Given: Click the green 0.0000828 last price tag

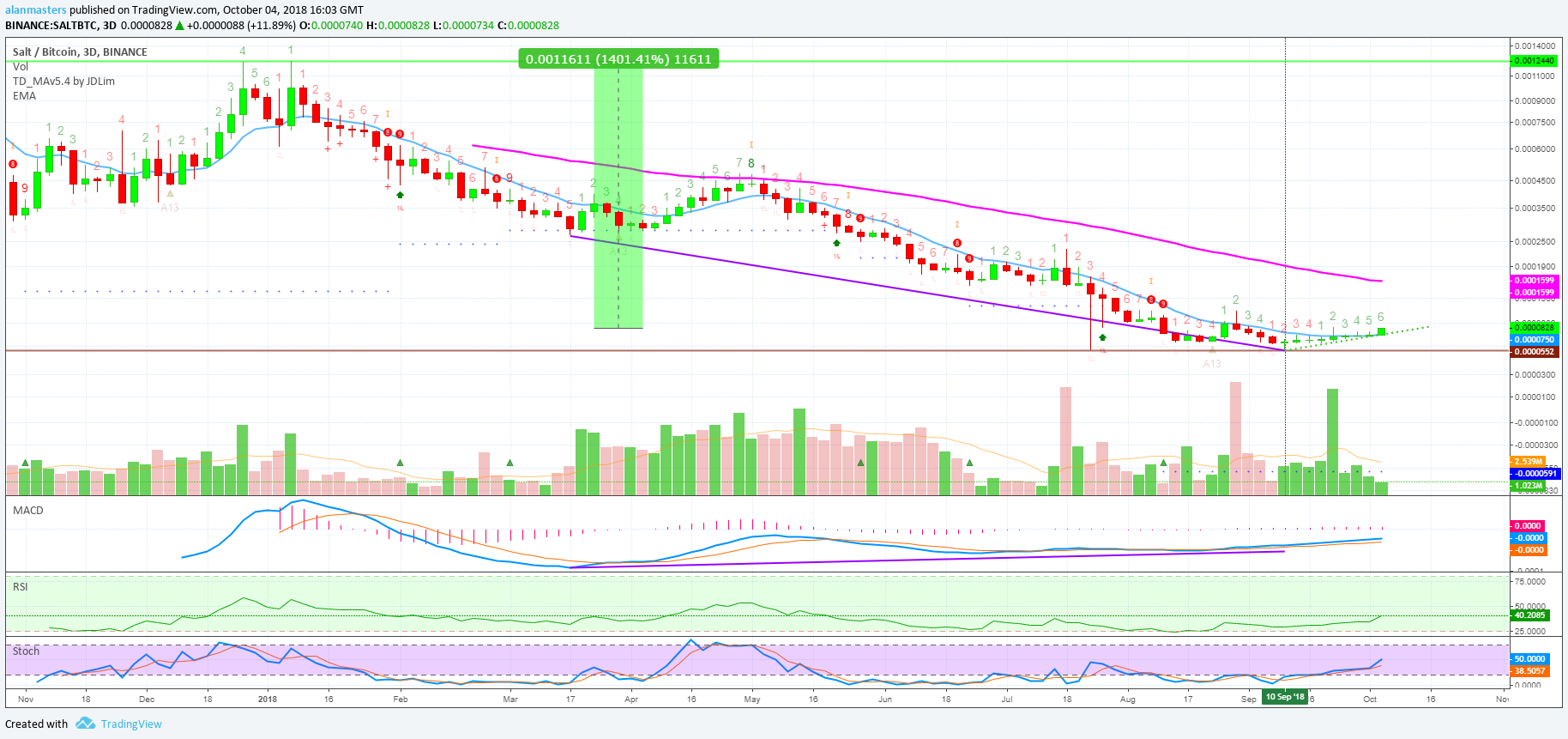Looking at the screenshot, I should click(x=1534, y=327).
